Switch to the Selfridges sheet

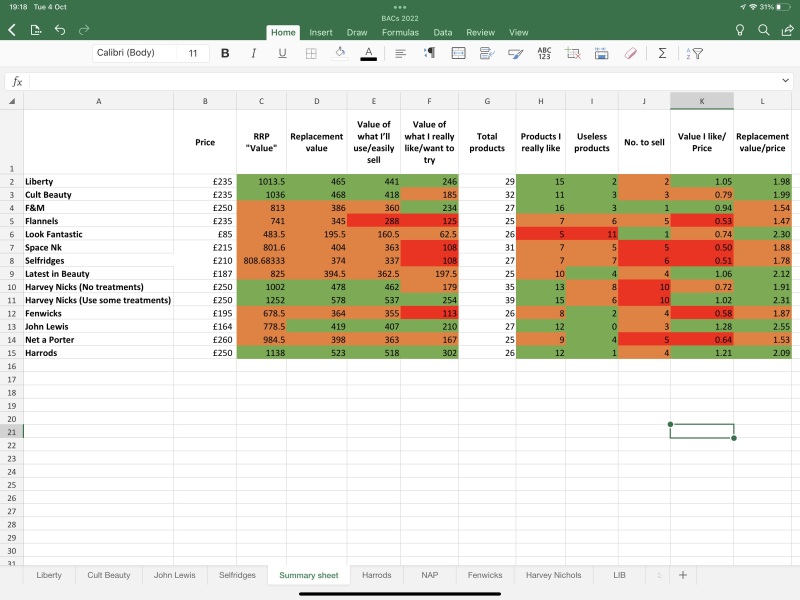click(x=237, y=575)
